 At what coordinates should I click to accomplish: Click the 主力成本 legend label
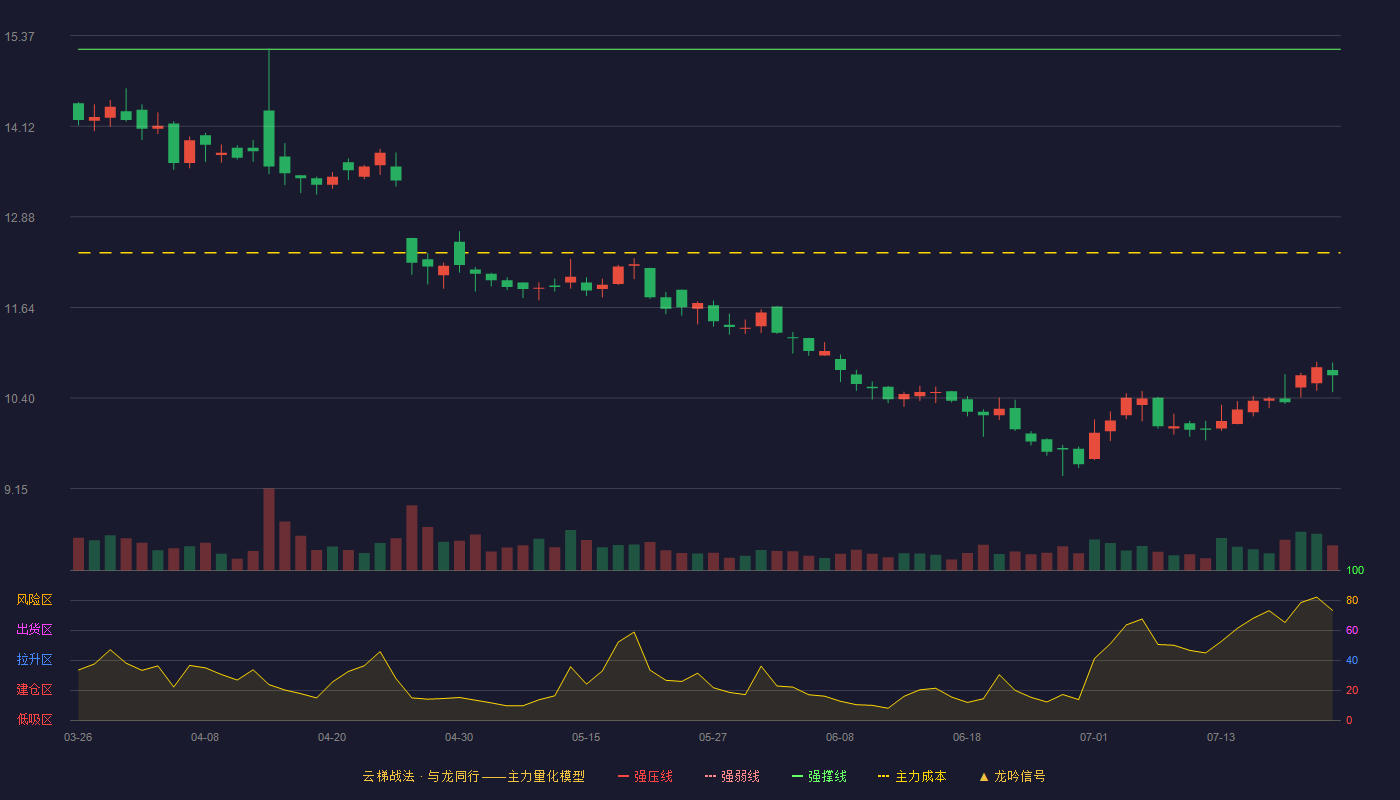pos(921,776)
